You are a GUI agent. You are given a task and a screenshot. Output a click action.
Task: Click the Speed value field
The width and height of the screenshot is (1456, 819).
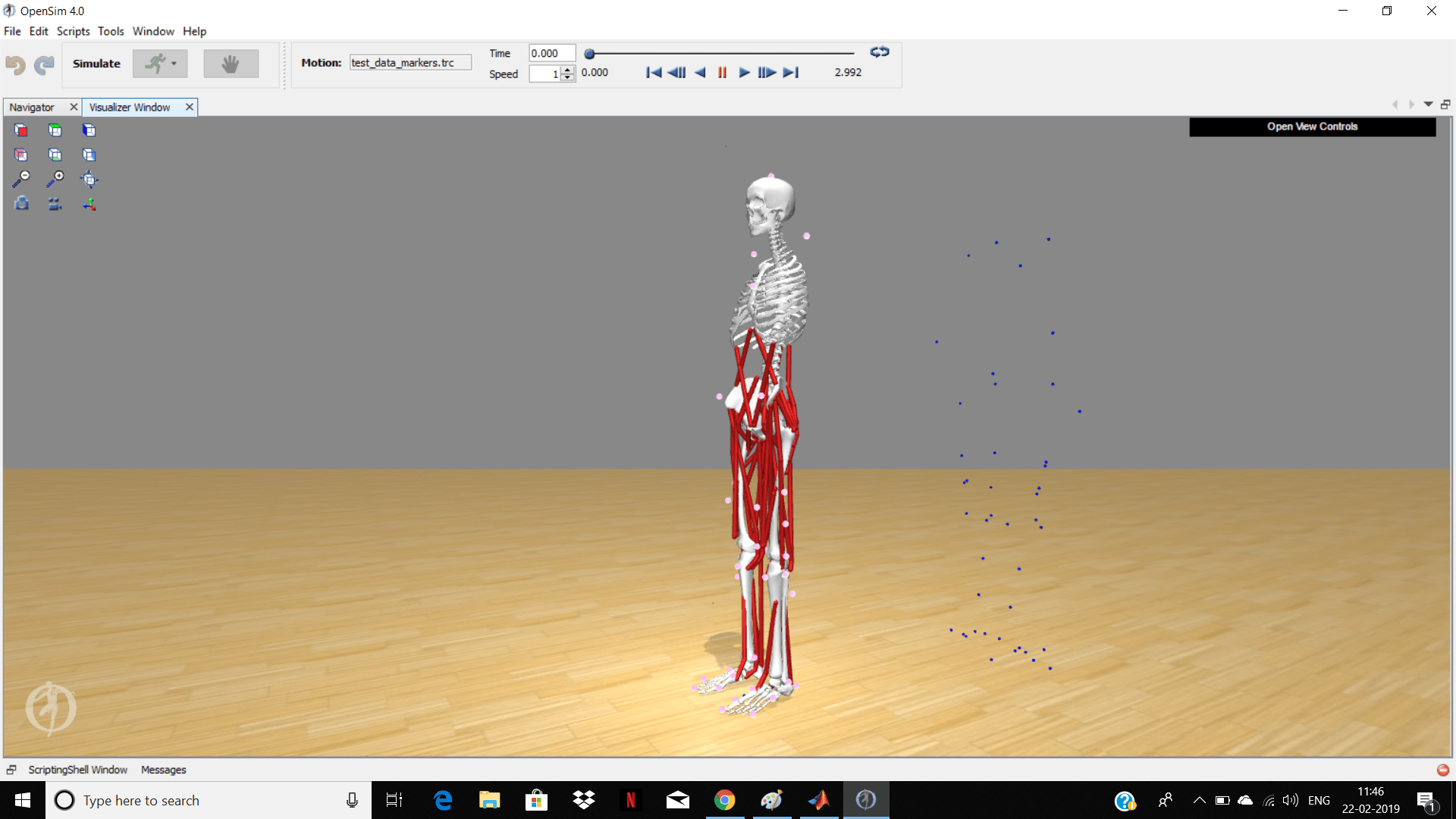(x=544, y=74)
